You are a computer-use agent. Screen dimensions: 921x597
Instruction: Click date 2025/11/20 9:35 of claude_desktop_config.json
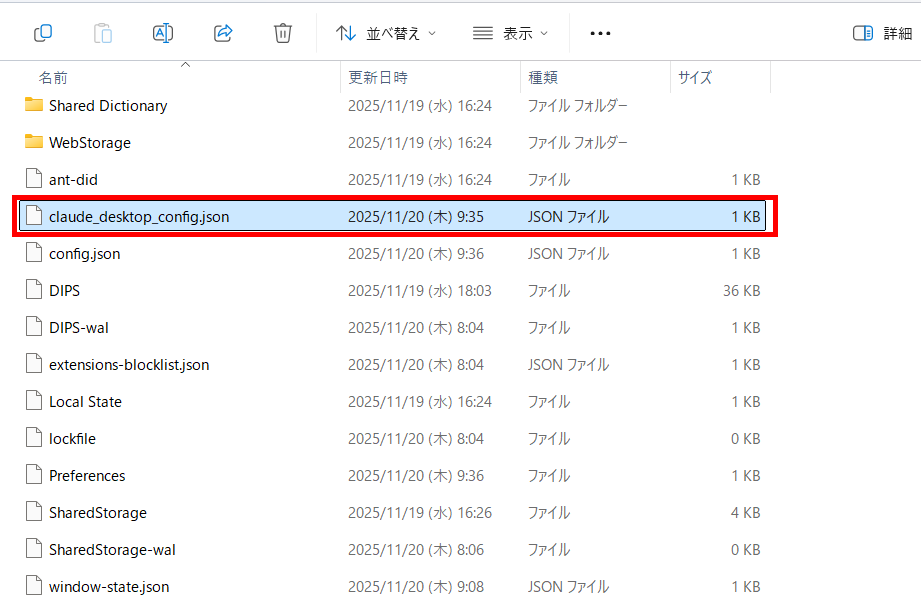pyautogui.click(x=416, y=217)
